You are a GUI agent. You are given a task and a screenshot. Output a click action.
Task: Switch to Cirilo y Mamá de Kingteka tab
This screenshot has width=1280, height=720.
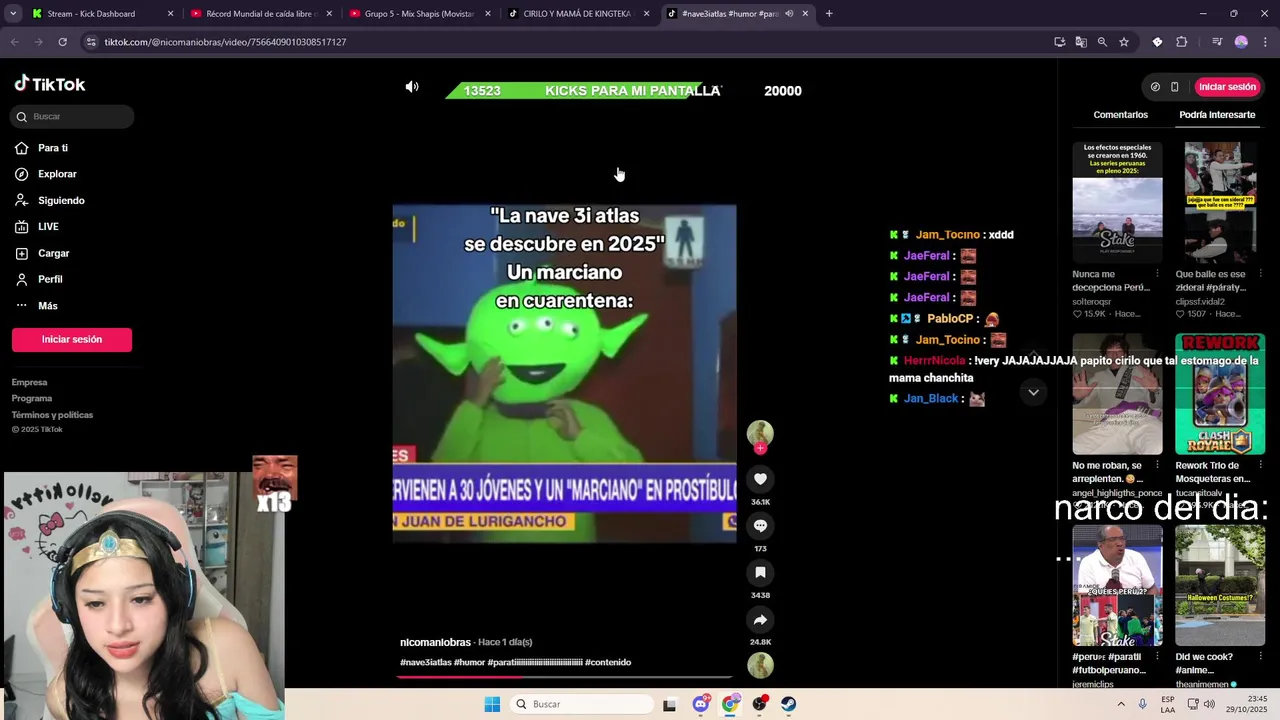click(577, 14)
